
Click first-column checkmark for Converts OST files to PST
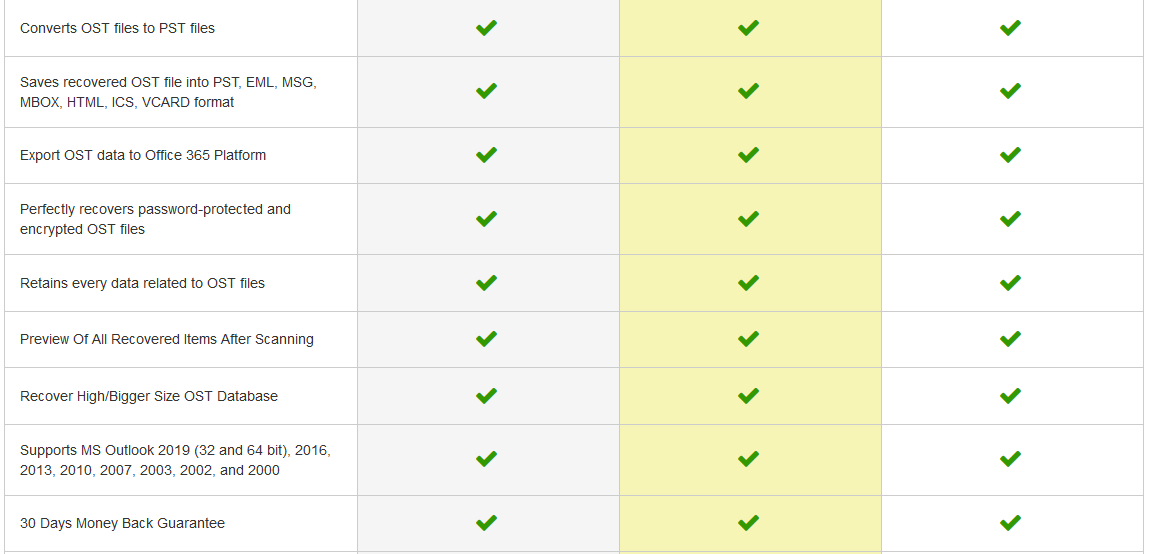[487, 28]
